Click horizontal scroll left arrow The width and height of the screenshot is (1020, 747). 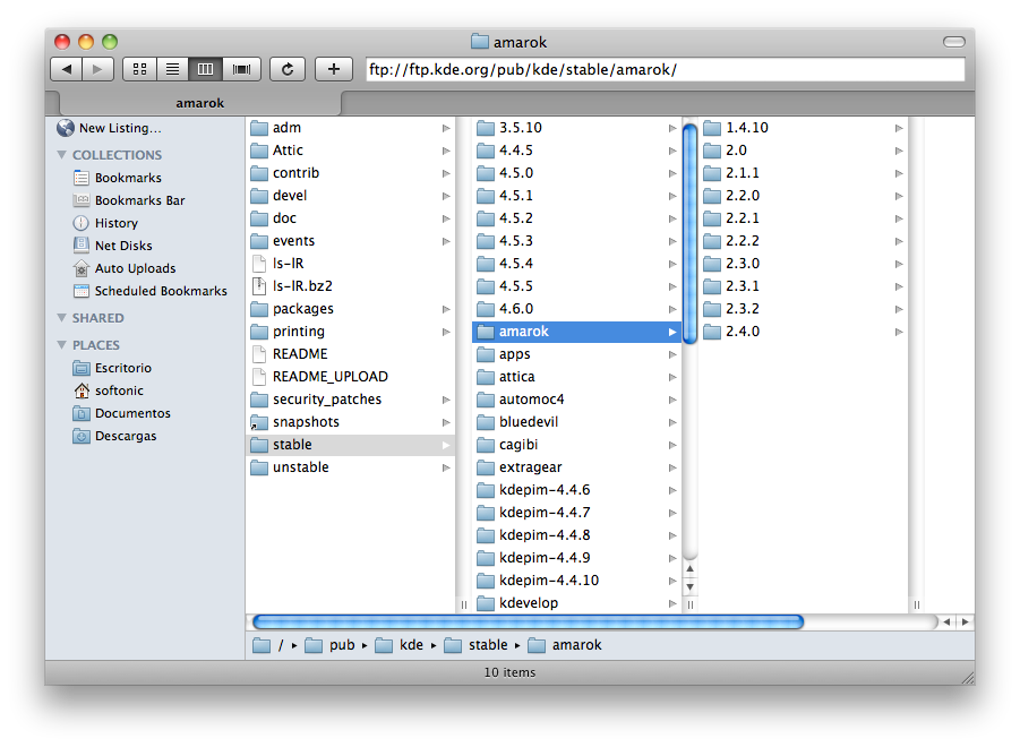point(947,622)
